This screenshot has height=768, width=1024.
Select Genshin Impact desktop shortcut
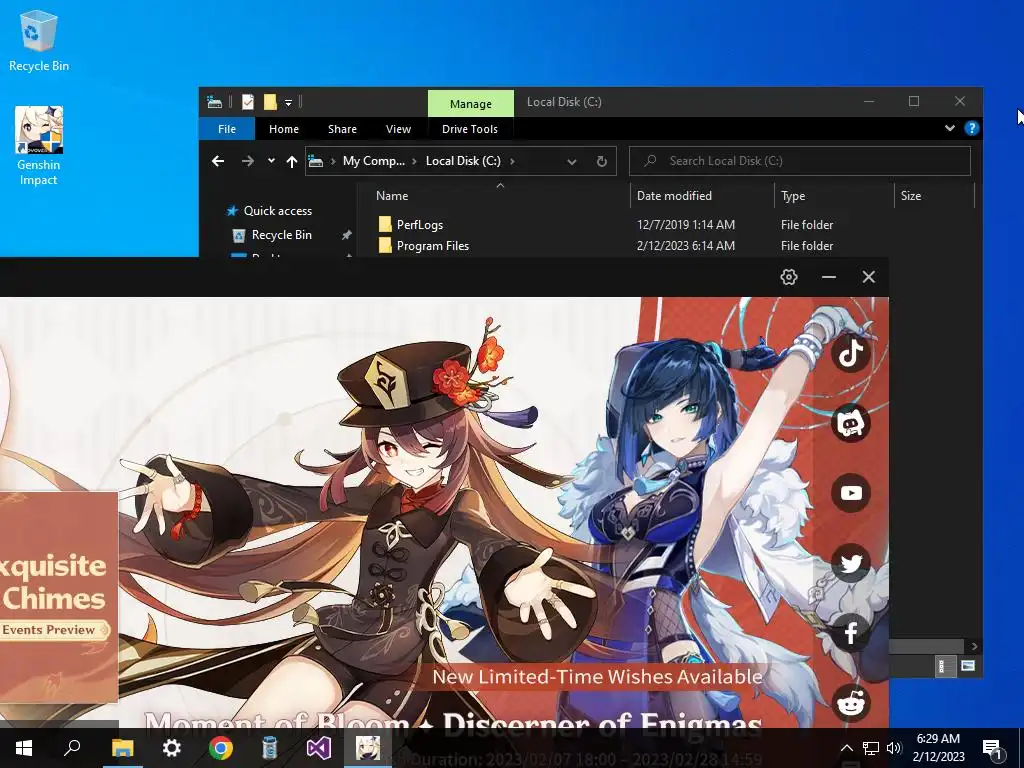(x=39, y=146)
